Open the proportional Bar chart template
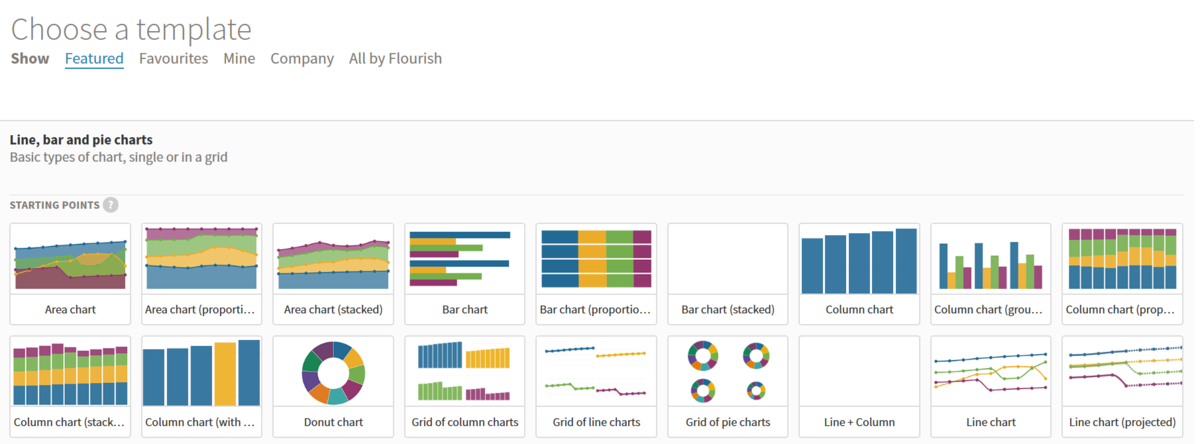This screenshot has width=1200, height=444. tap(596, 273)
